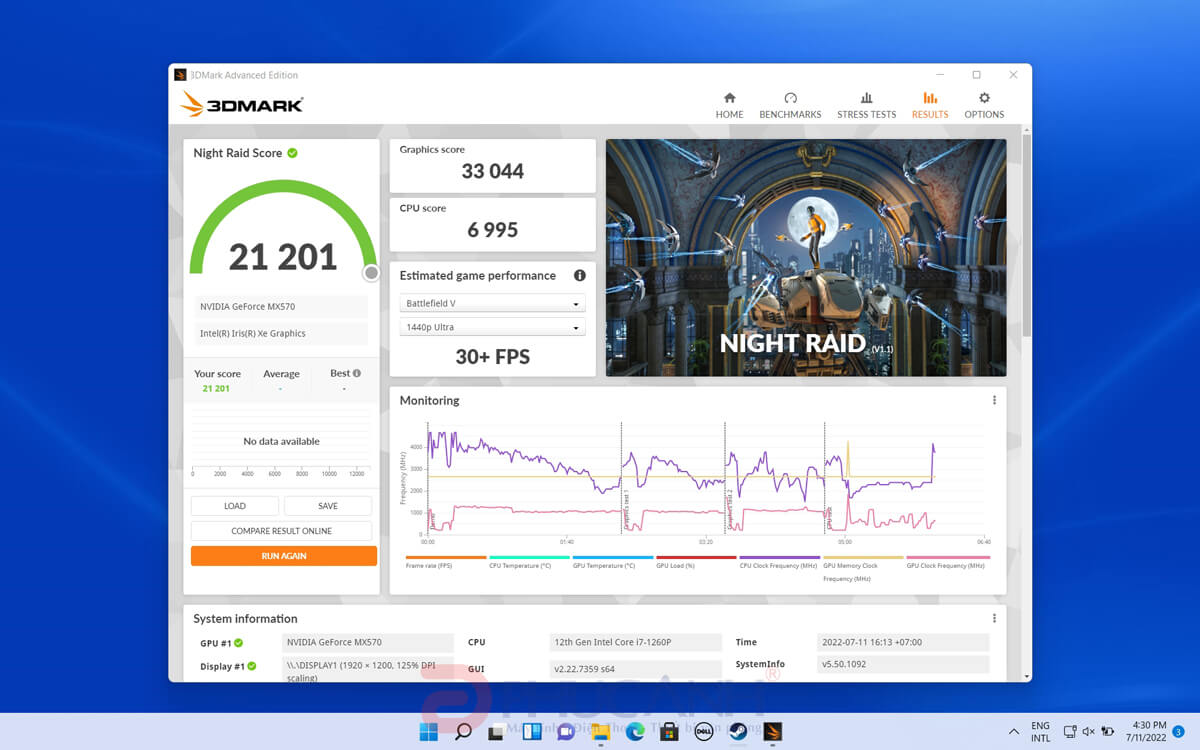Open the Dell app on taskbar
This screenshot has width=1200, height=750.
pos(703,732)
